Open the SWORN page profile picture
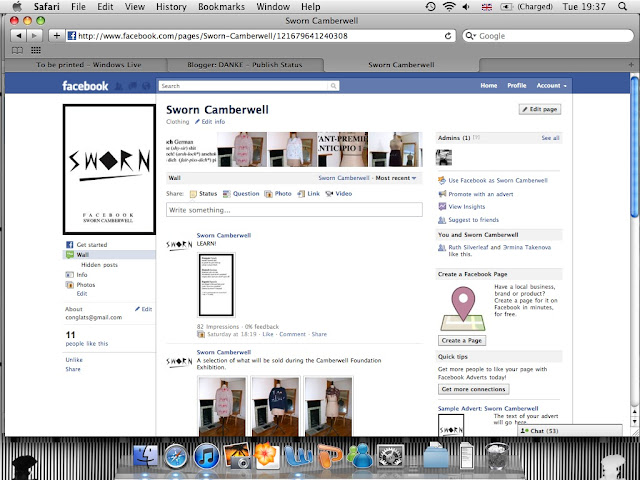The height and width of the screenshot is (480, 640). (x=109, y=169)
